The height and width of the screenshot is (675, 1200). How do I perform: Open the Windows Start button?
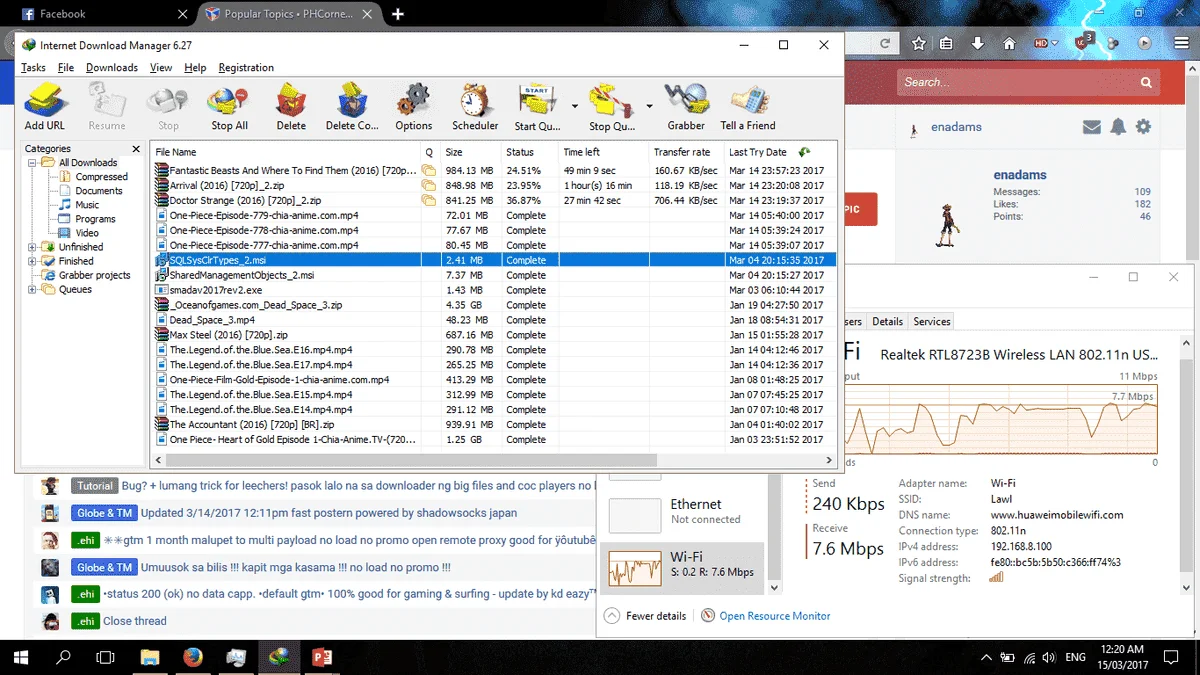pyautogui.click(x=20, y=657)
